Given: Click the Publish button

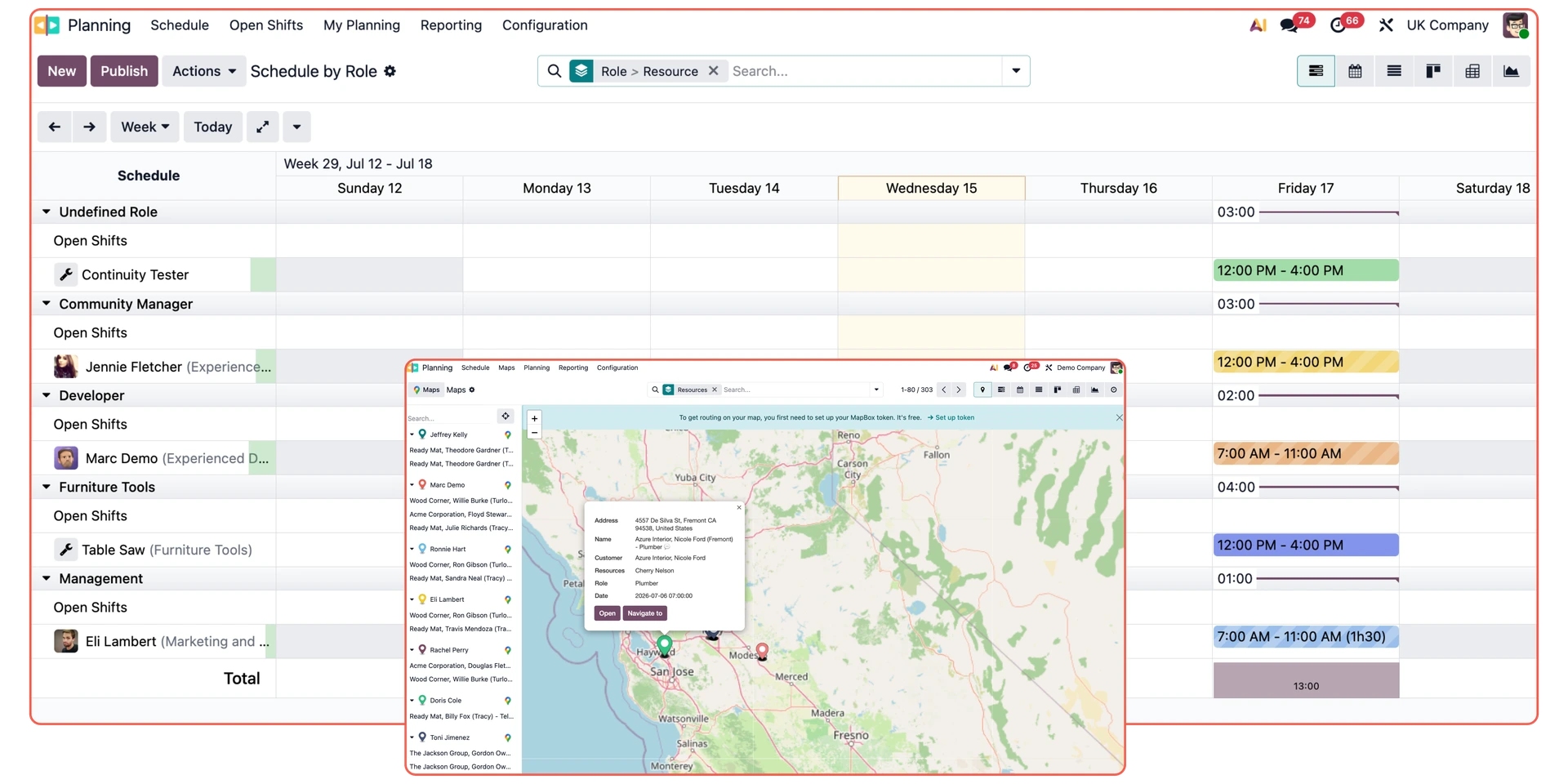Looking at the screenshot, I should coord(124,71).
